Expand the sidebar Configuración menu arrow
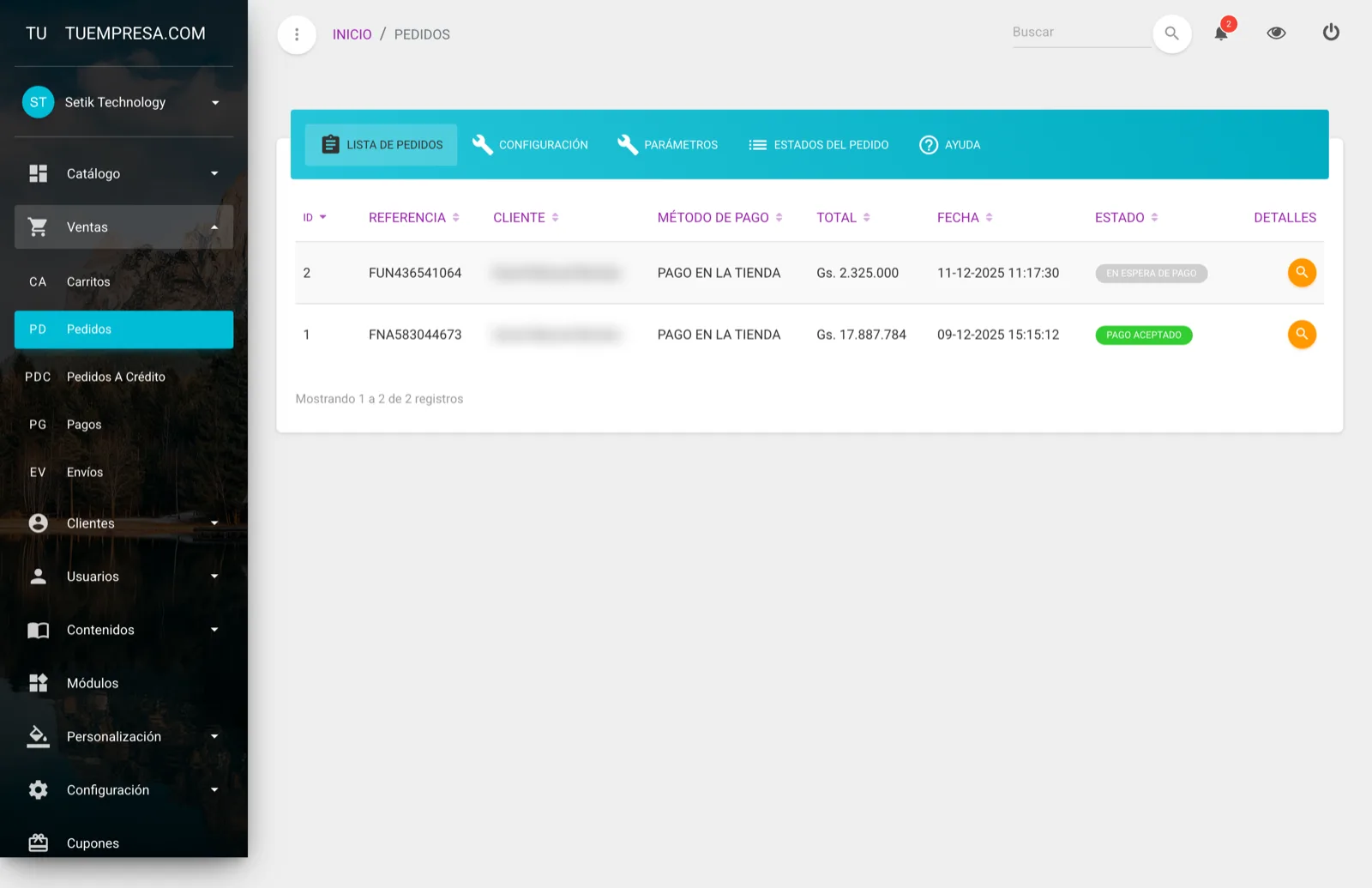Screen dimensions: 1372x888 tap(214, 790)
